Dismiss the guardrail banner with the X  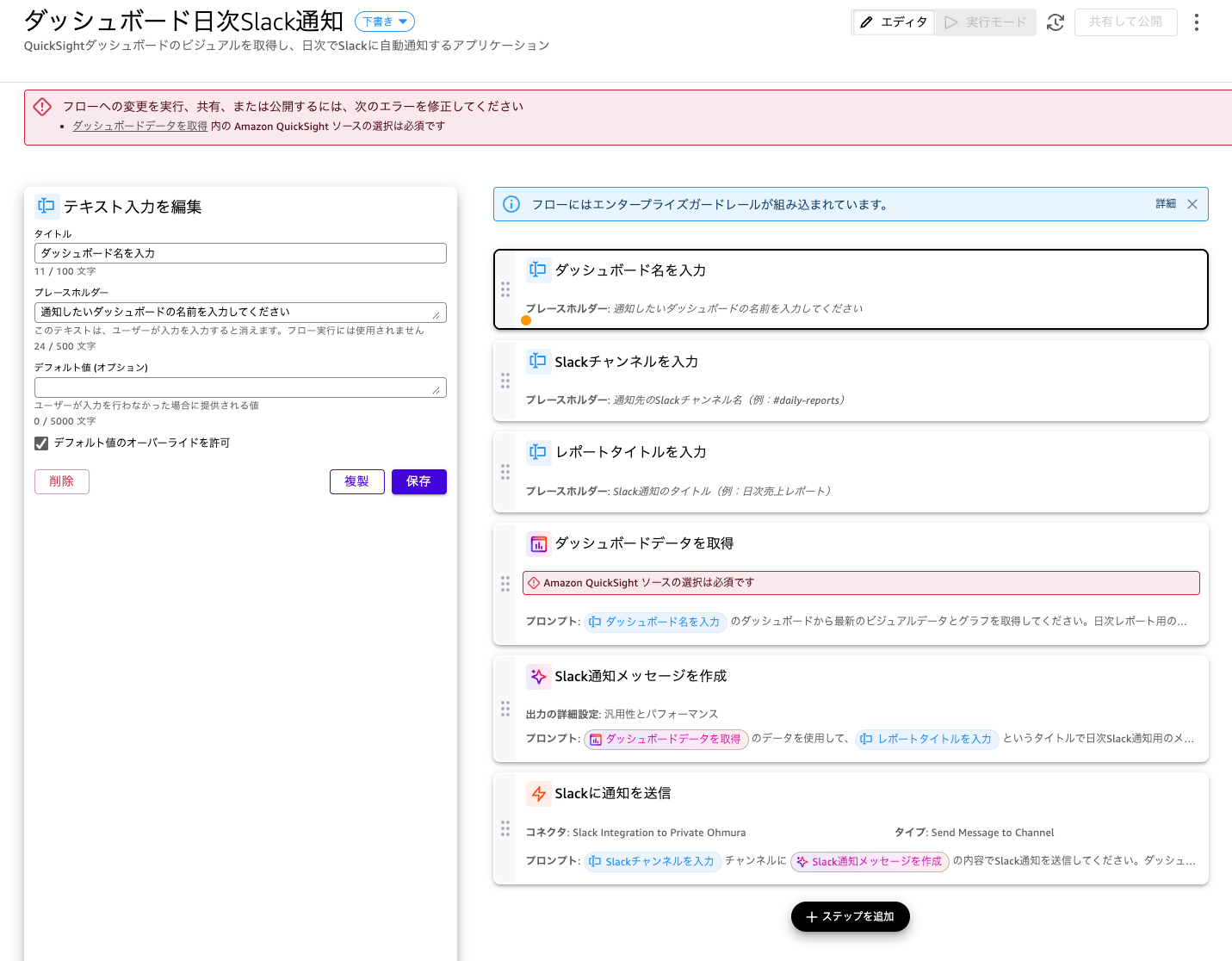[x=1192, y=203]
